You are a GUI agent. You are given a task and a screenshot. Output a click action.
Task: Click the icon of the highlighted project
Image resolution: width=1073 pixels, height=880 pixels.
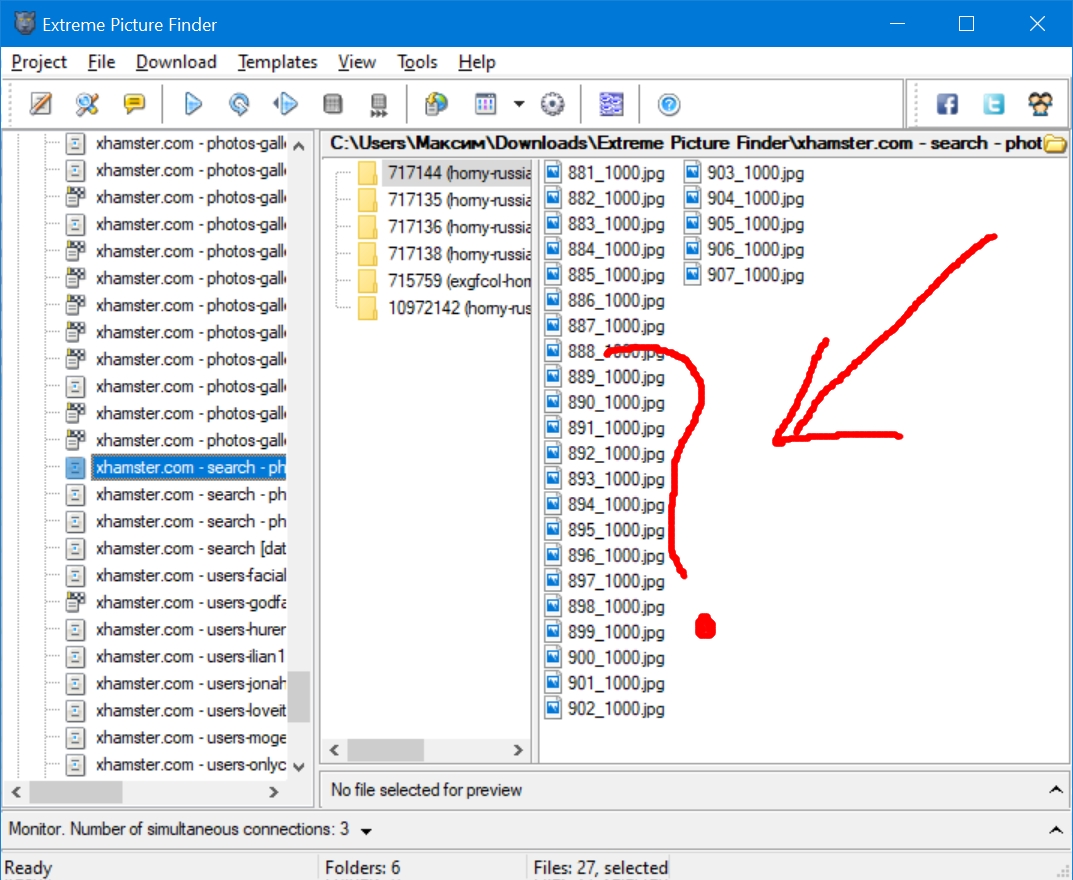click(x=75, y=467)
